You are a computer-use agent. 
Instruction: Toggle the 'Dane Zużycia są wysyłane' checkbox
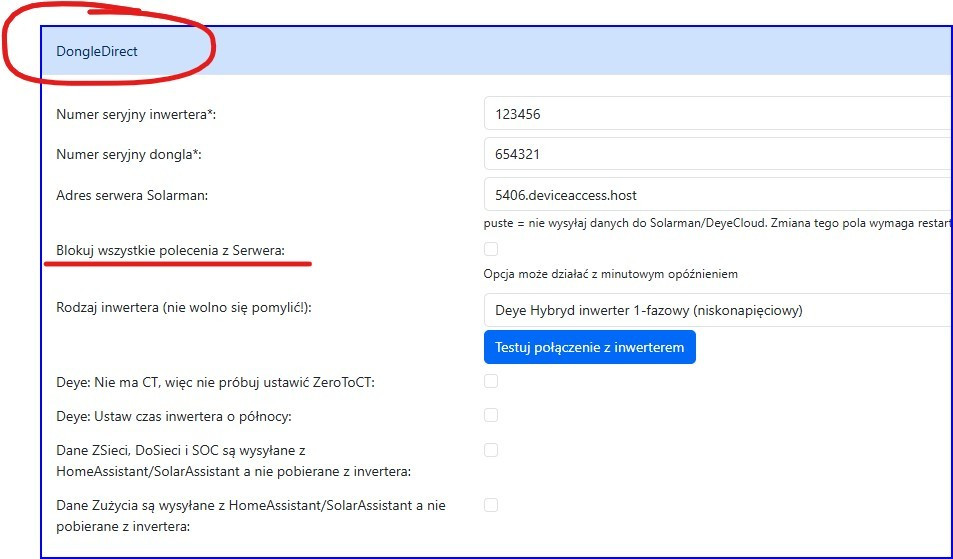(x=491, y=505)
